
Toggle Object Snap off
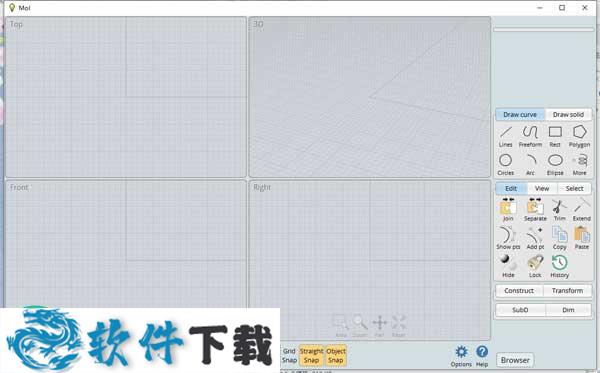click(336, 356)
